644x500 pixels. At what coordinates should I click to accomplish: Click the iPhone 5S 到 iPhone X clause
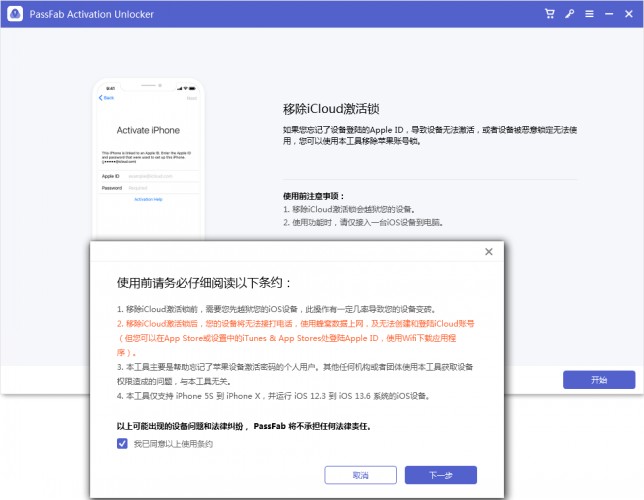273,396
